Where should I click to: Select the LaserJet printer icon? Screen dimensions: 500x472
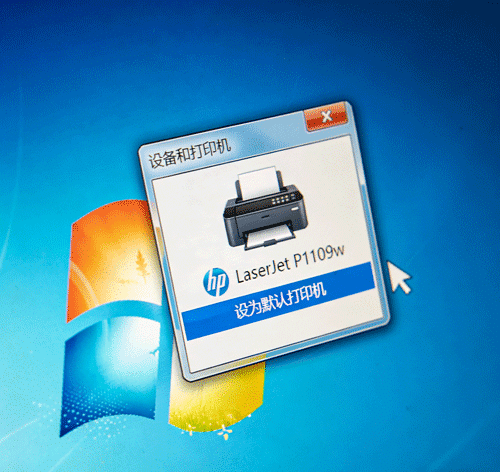[266, 208]
